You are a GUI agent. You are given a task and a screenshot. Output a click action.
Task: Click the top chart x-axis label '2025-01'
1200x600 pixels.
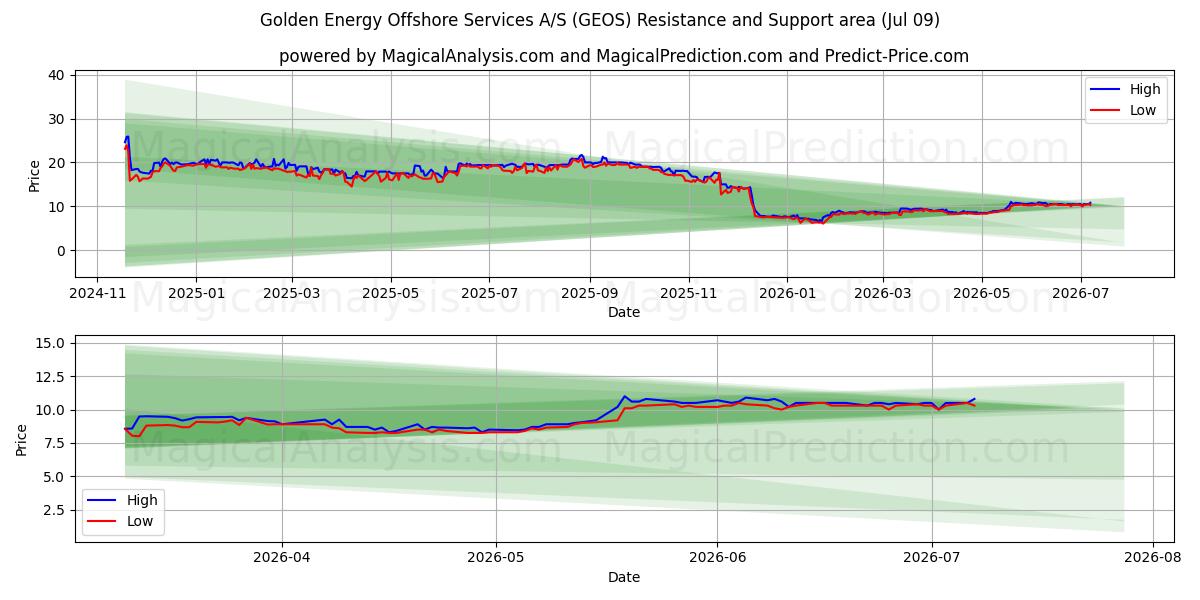[x=195, y=295]
